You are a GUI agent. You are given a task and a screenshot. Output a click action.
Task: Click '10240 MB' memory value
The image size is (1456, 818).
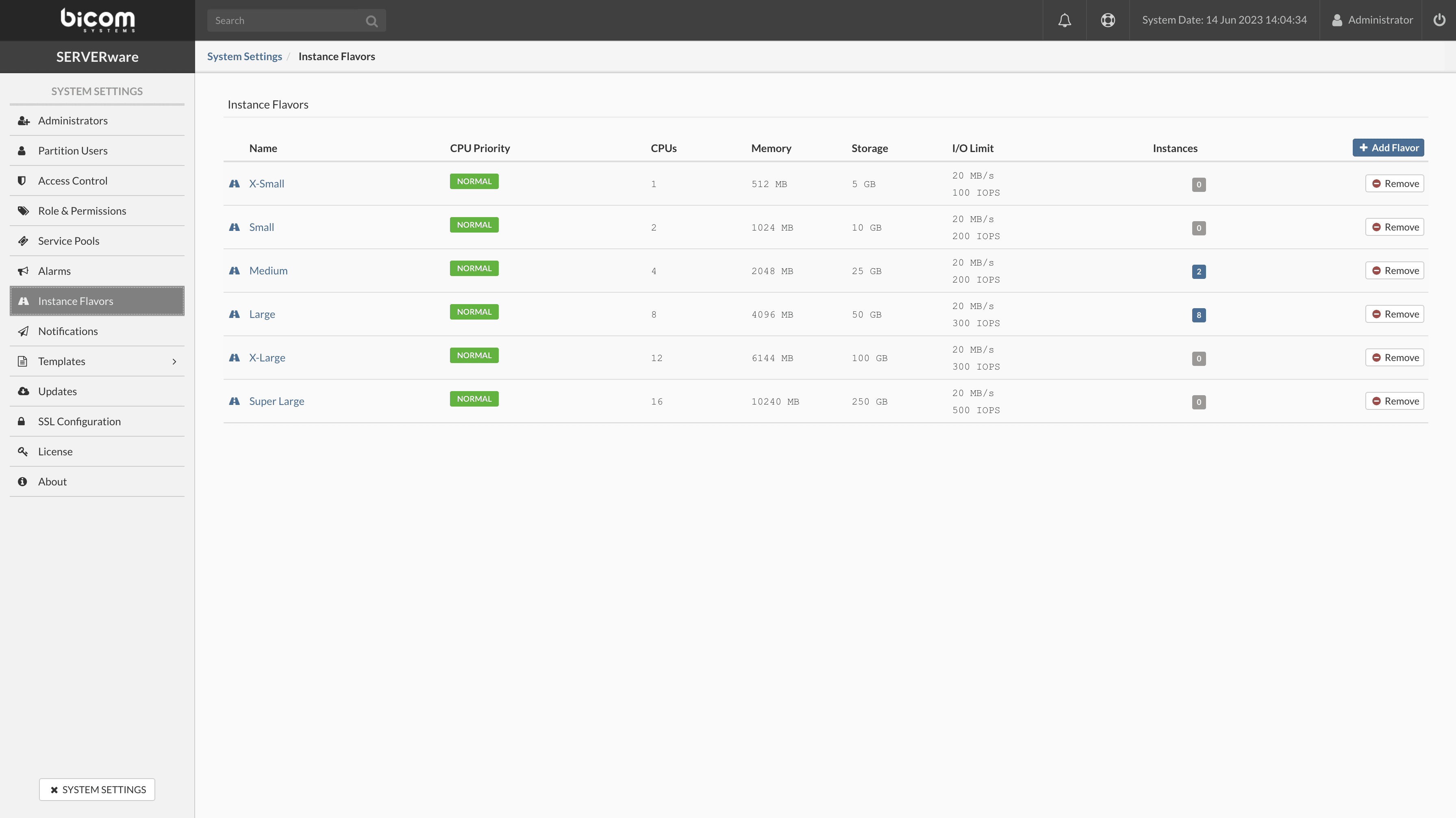776,402
